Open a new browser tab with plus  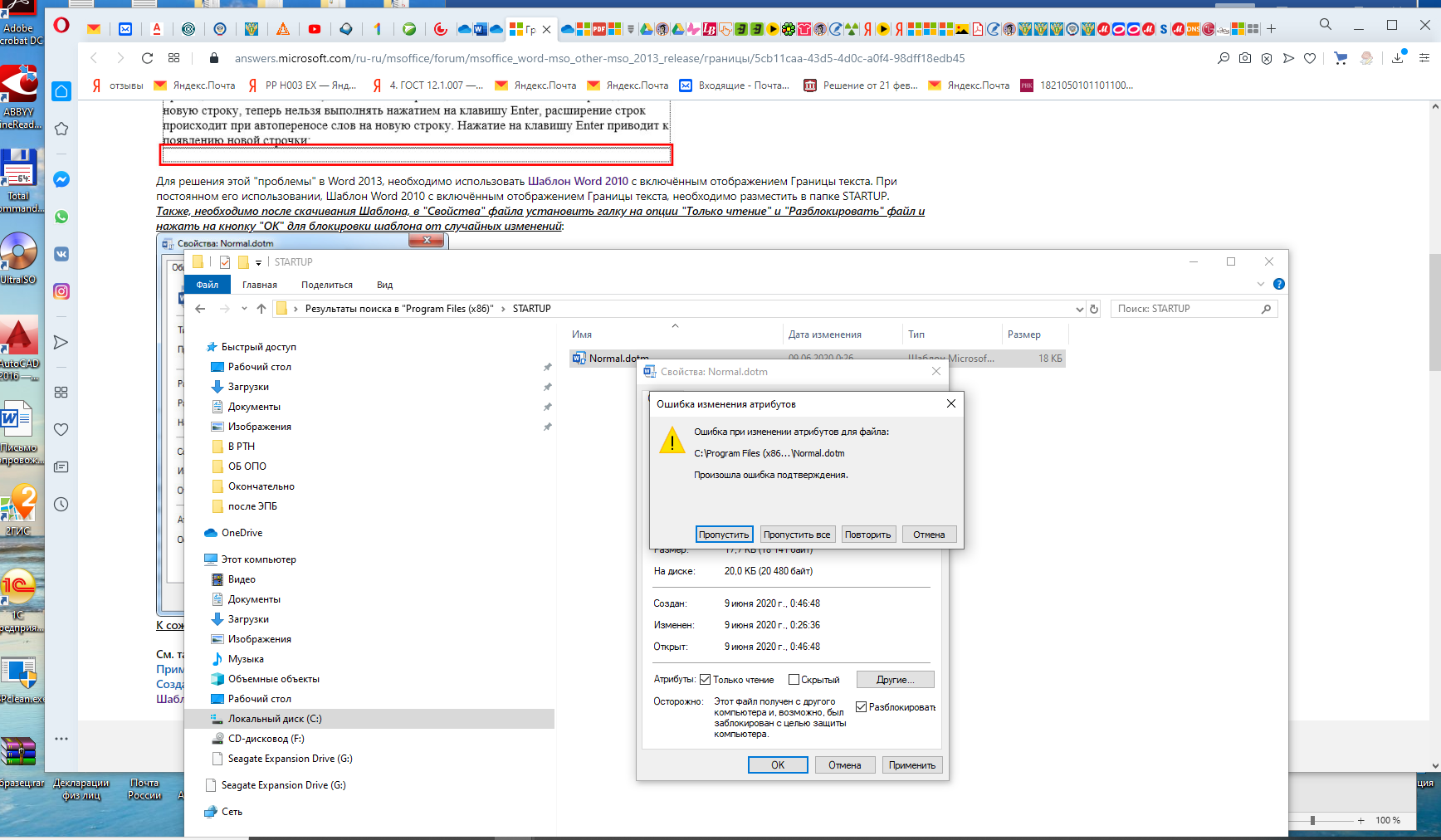(1271, 29)
